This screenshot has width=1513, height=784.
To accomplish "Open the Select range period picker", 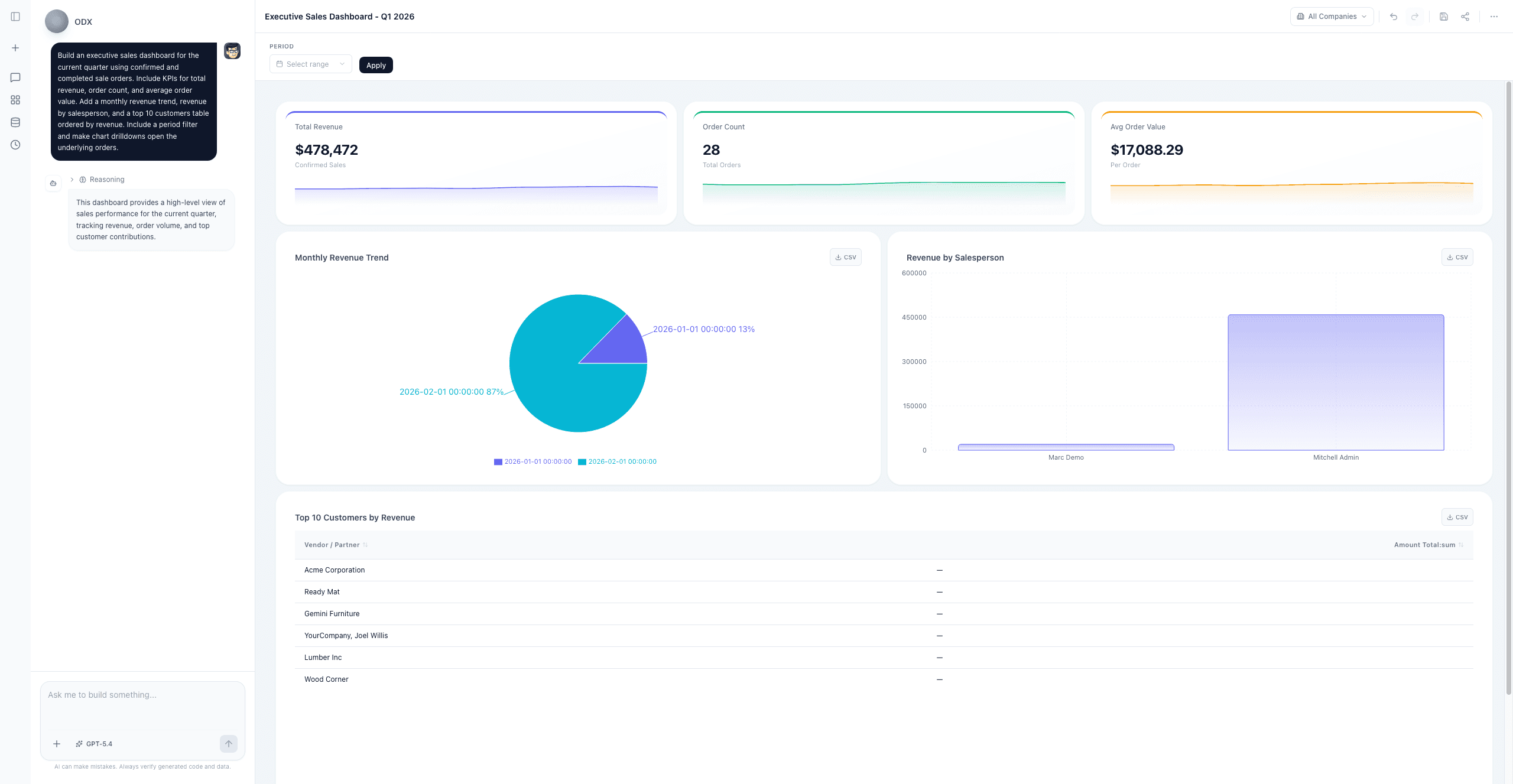I will (310, 64).
